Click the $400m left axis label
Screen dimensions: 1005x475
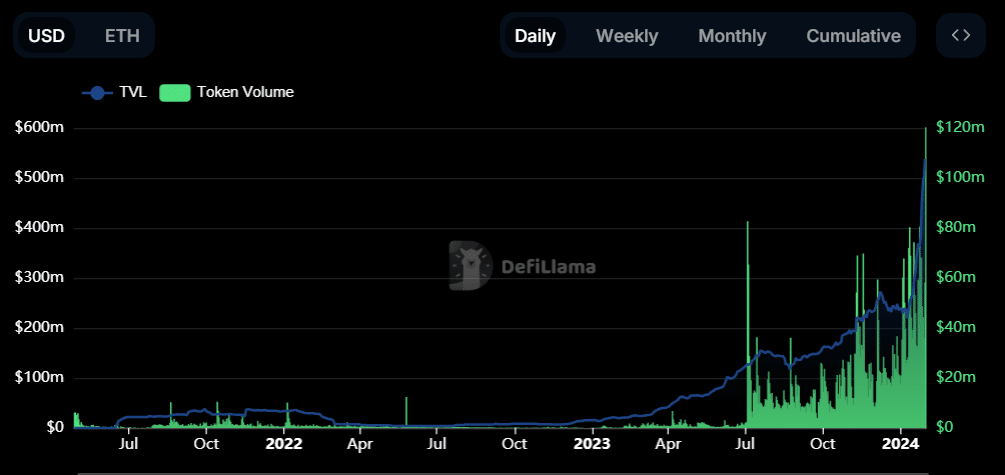(39, 228)
